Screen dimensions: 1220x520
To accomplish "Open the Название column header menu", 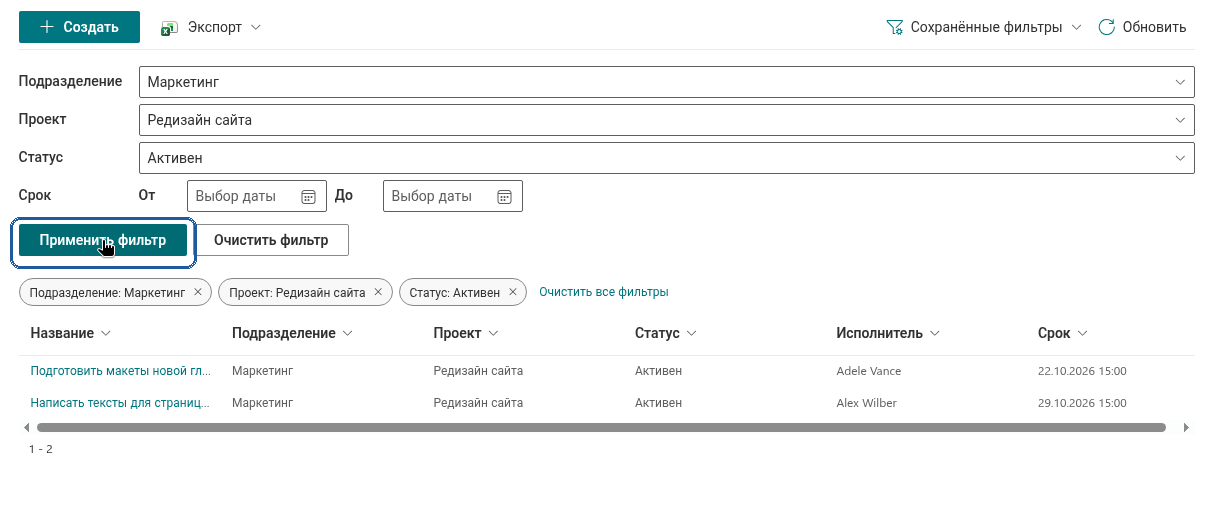I will coord(70,333).
